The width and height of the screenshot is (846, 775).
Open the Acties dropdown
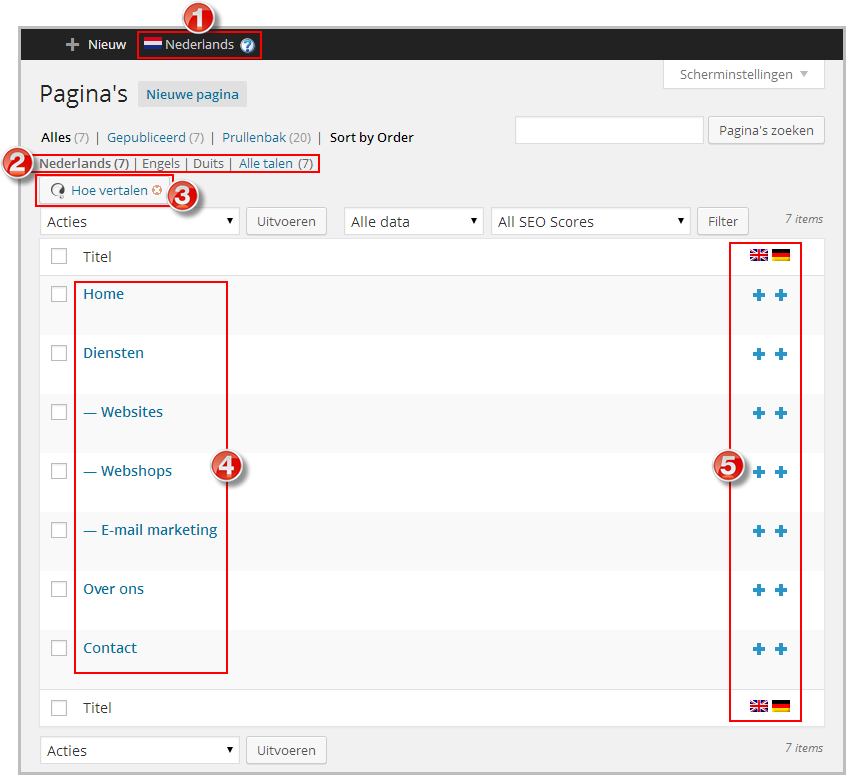coord(139,221)
